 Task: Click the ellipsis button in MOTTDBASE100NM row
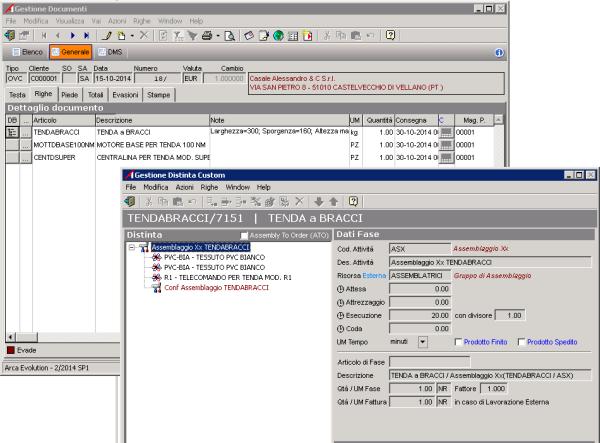(26, 145)
